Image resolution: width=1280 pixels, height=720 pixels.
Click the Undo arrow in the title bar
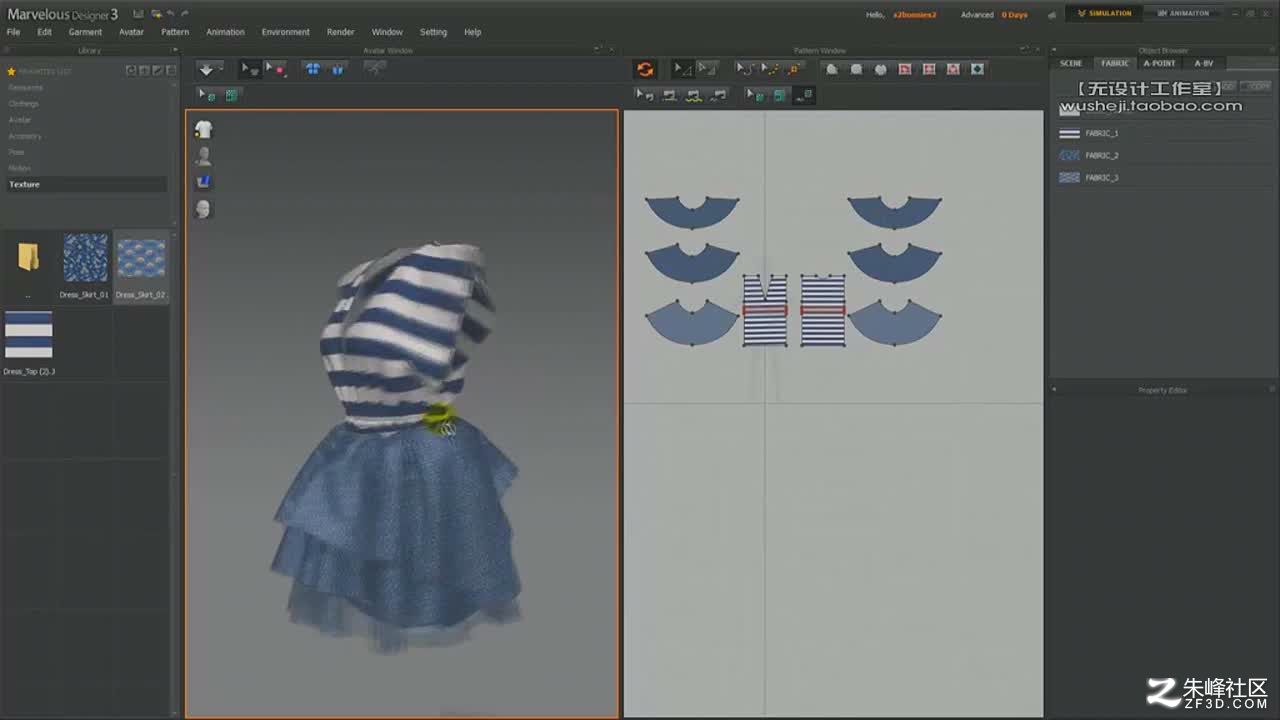171,14
